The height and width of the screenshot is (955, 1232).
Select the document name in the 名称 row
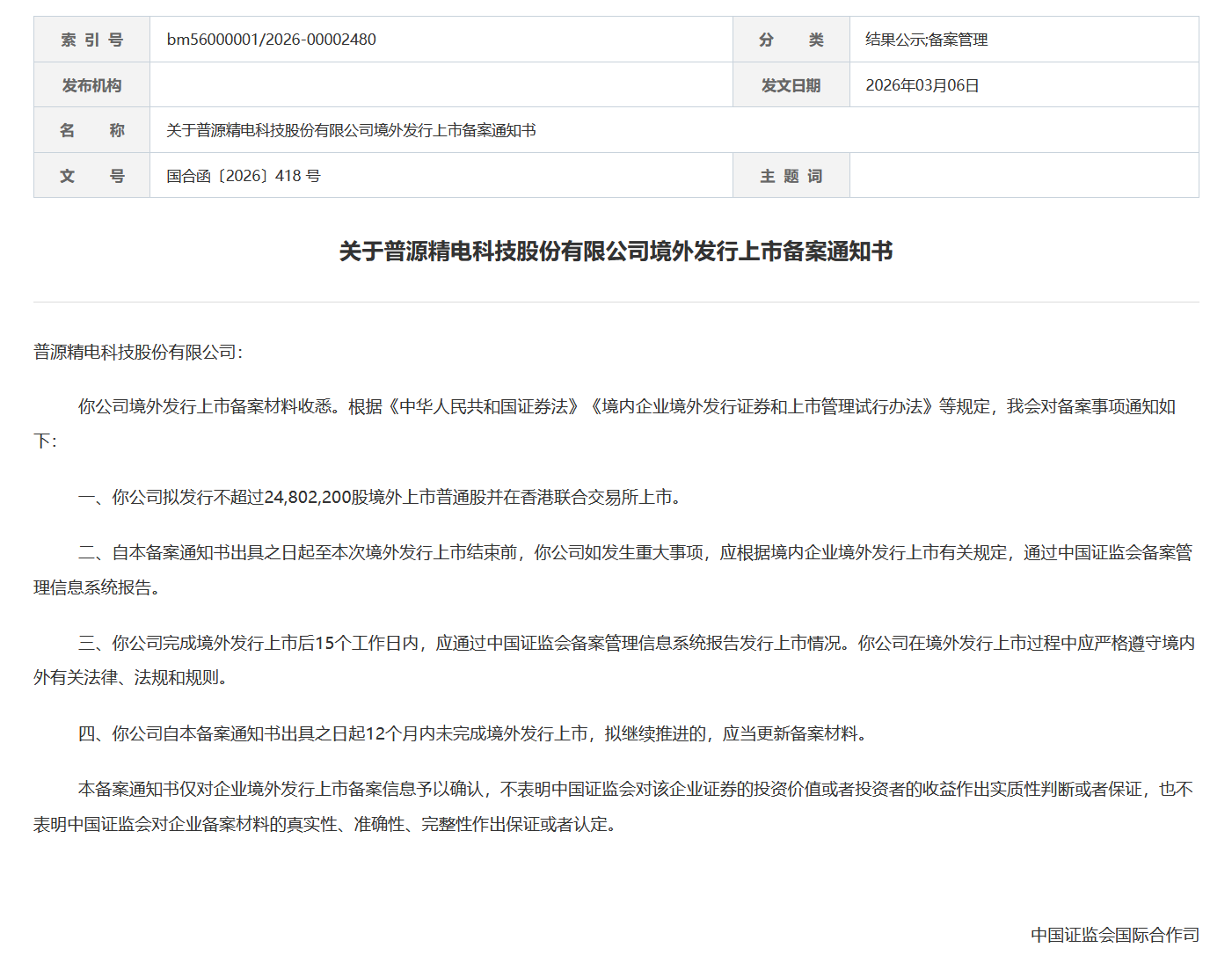coord(351,130)
